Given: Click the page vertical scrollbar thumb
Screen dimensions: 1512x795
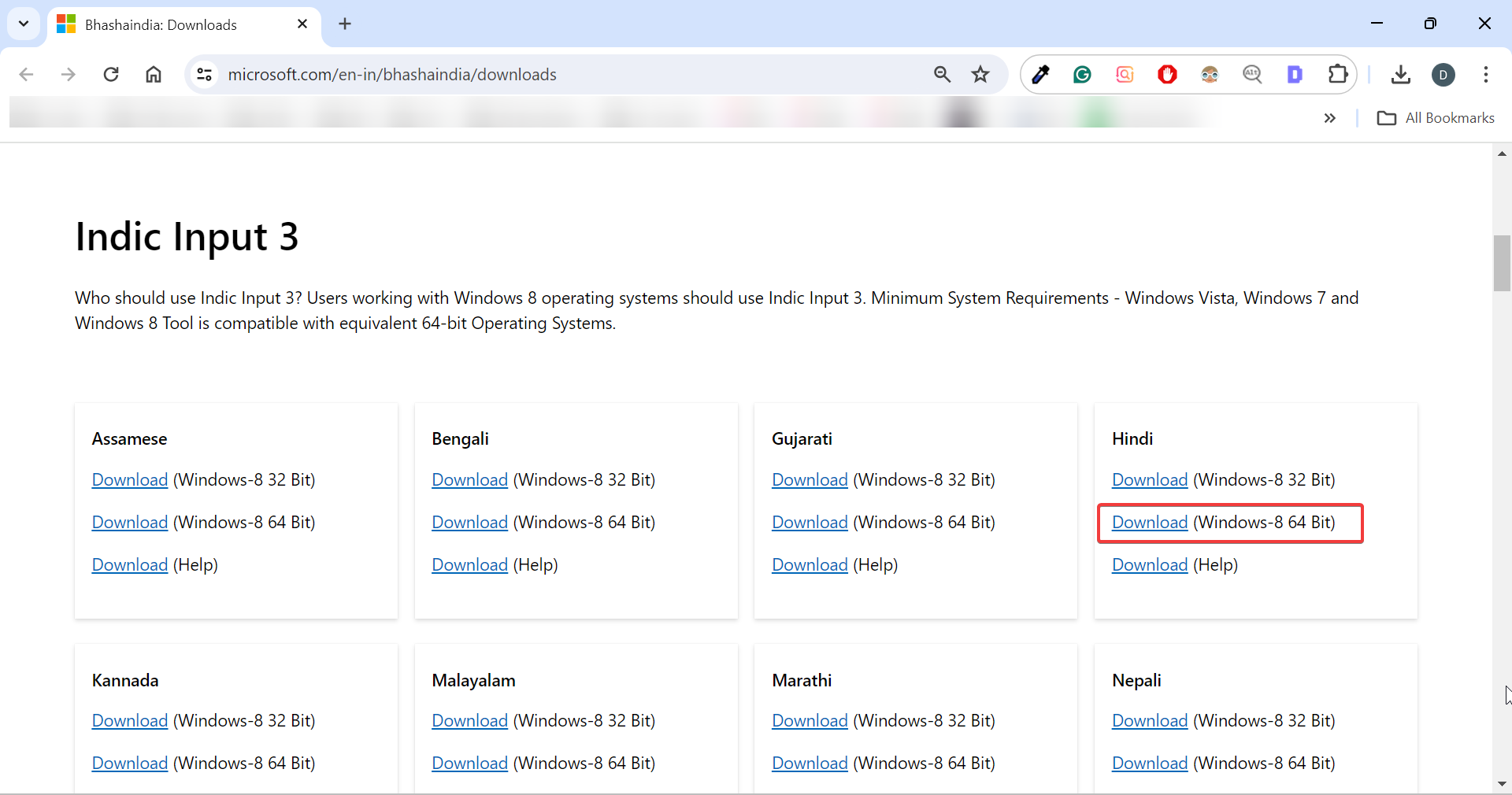Looking at the screenshot, I should coord(1502,263).
